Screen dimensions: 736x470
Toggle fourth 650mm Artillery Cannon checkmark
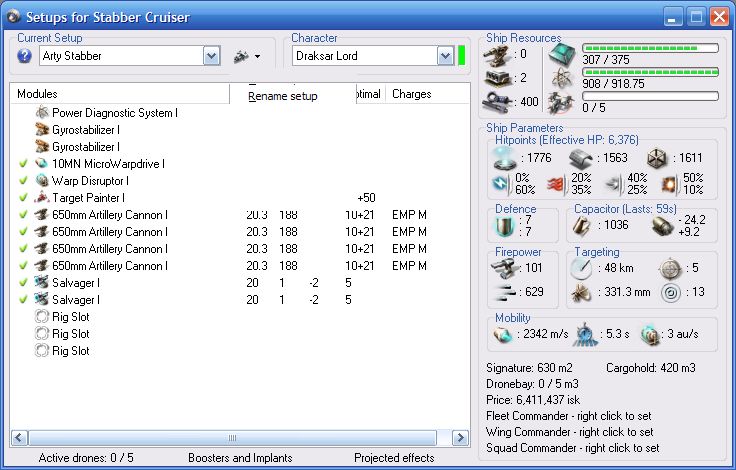pyautogui.click(x=23, y=266)
